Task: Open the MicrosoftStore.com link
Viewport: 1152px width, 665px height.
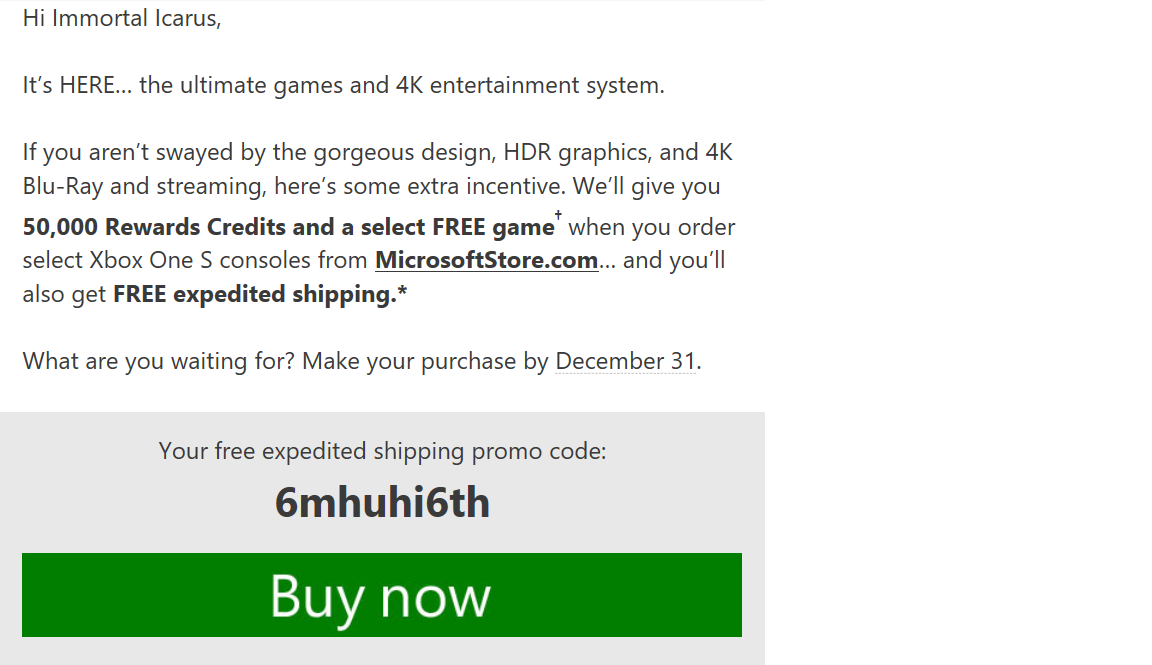Action: 486,259
